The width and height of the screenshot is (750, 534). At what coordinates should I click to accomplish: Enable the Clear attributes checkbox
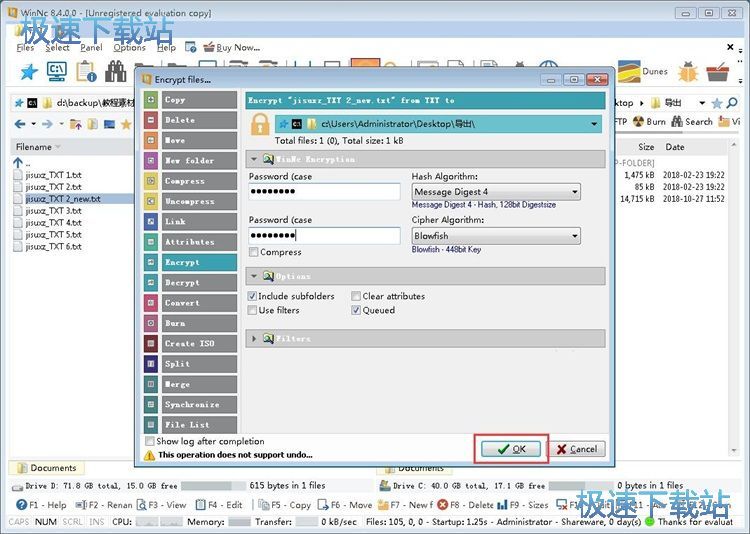pos(356,296)
